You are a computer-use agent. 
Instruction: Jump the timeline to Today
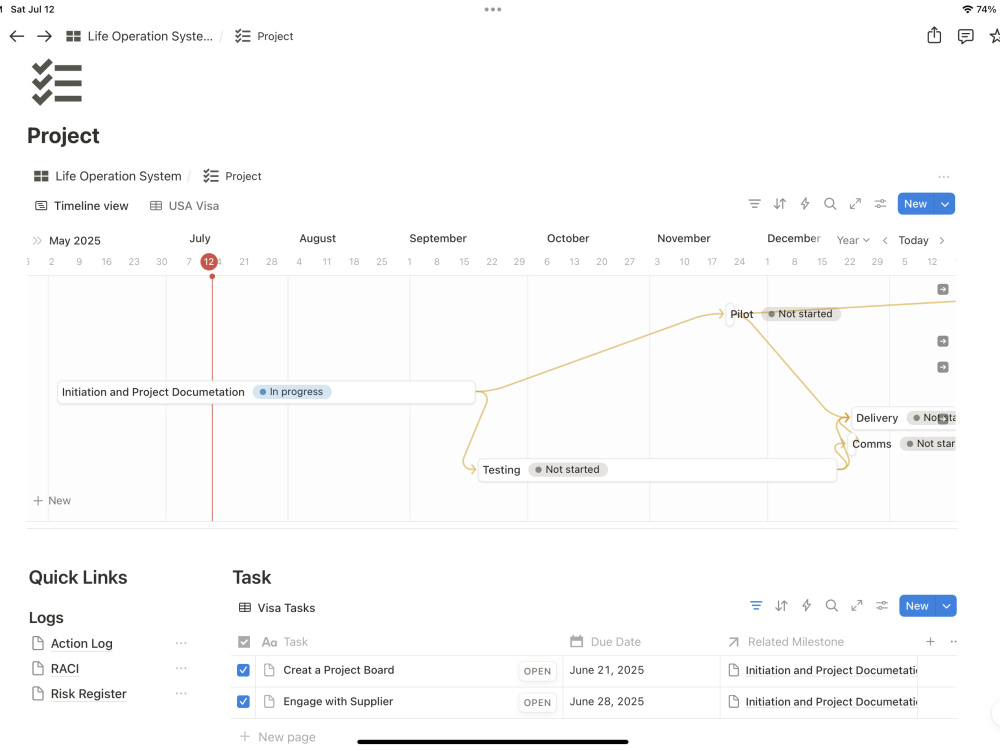tap(913, 240)
